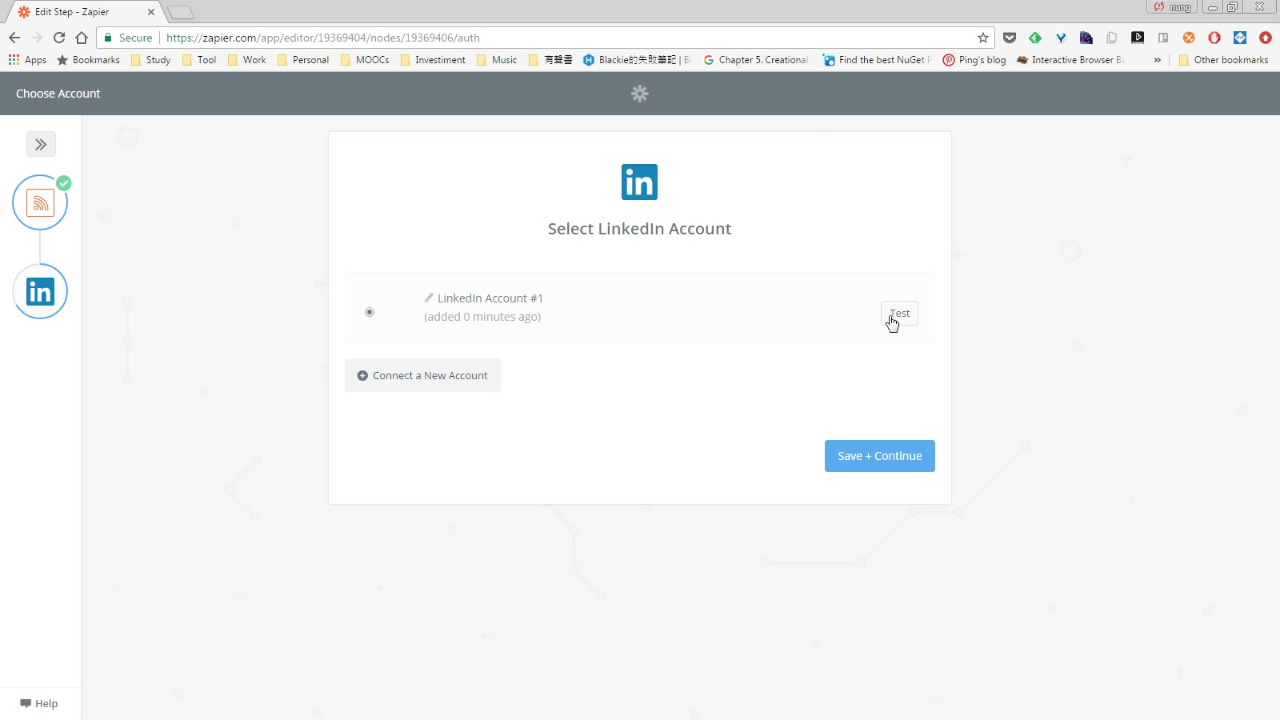Open the LinkedIn action step in sidebar
The width and height of the screenshot is (1280, 720).
(40, 292)
